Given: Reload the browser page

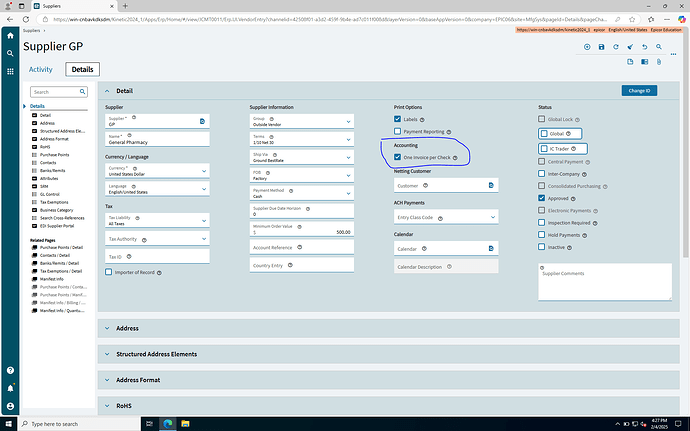Looking at the screenshot, I should [26, 19].
